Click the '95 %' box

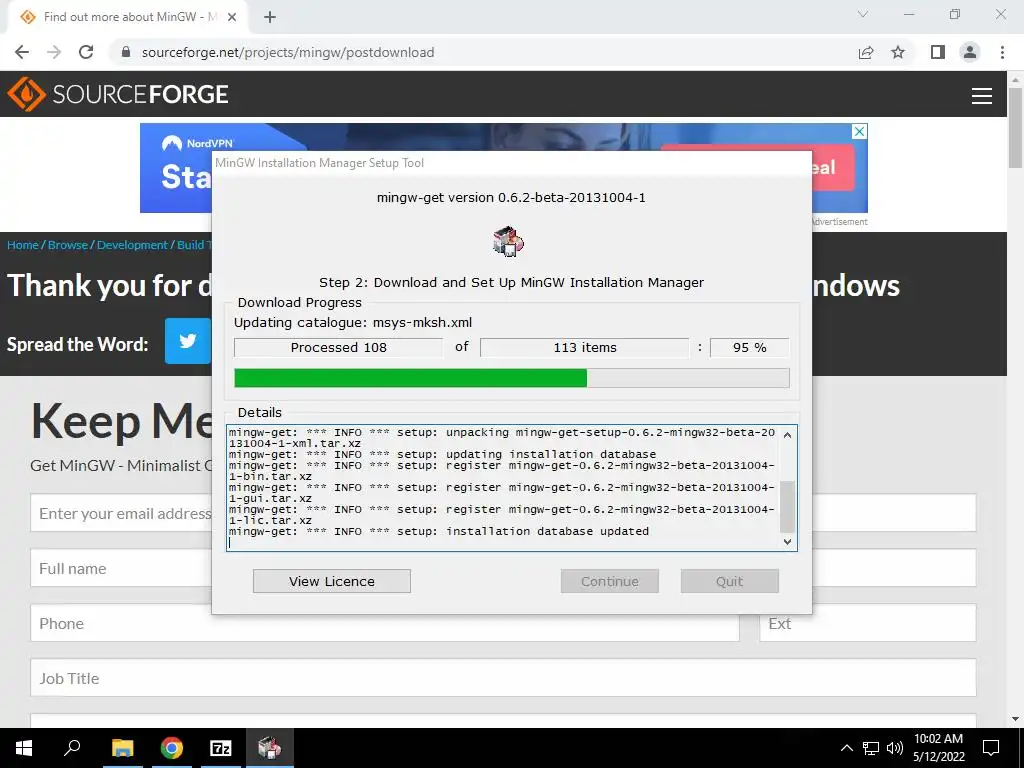pos(750,347)
